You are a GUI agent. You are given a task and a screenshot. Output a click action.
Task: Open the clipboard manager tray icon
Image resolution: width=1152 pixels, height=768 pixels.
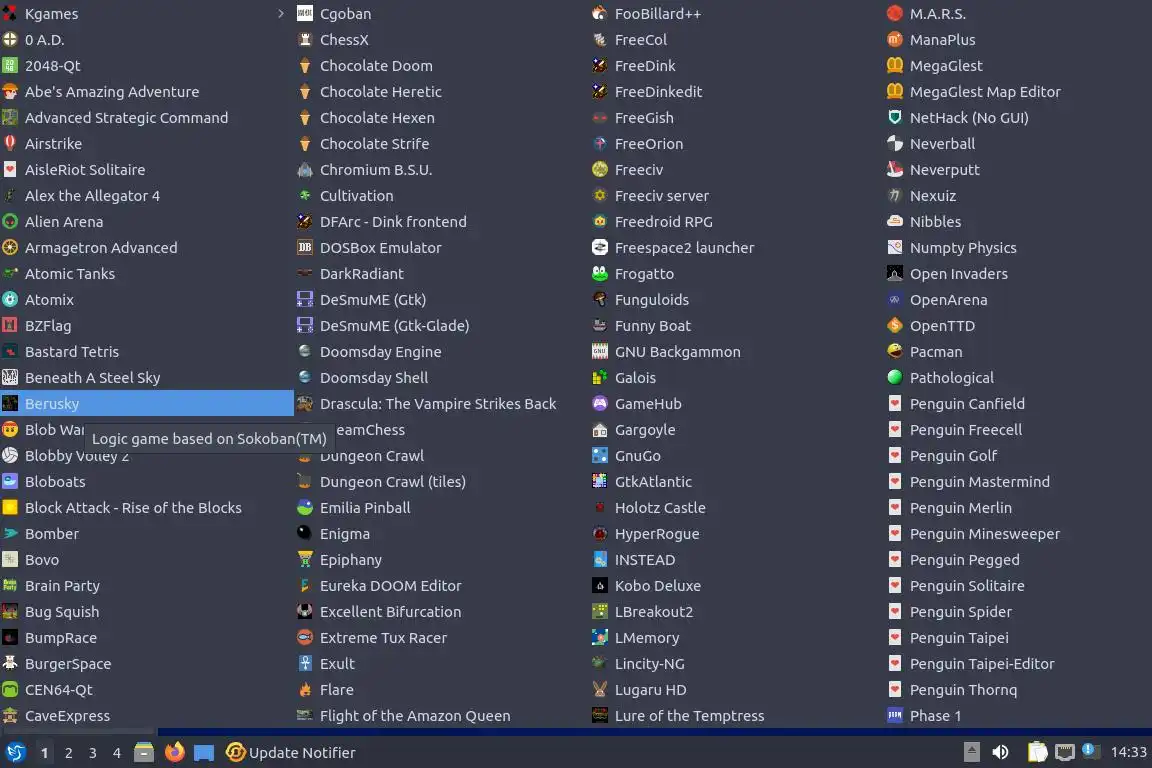coord(1037,752)
